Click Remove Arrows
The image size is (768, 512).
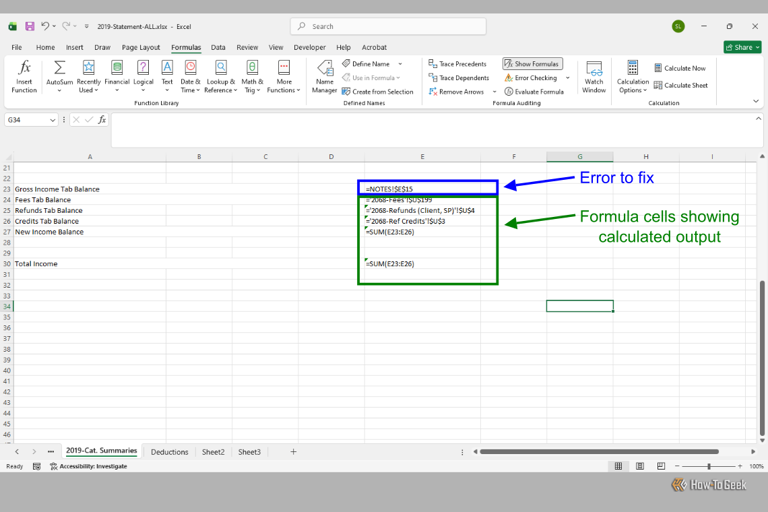456,92
